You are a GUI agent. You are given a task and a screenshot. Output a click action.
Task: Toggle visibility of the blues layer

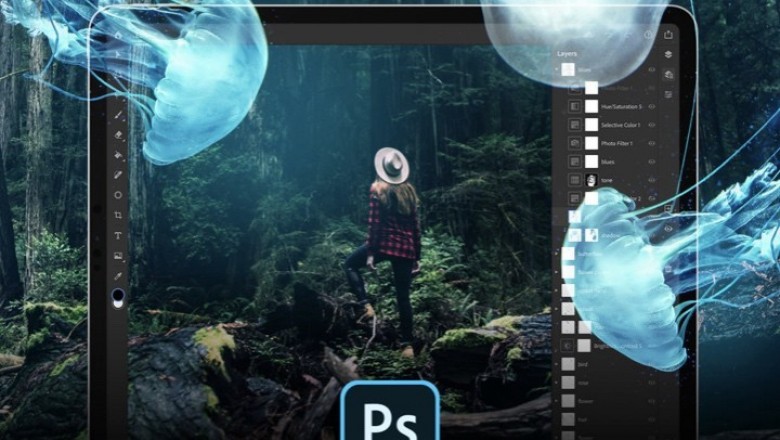651,162
